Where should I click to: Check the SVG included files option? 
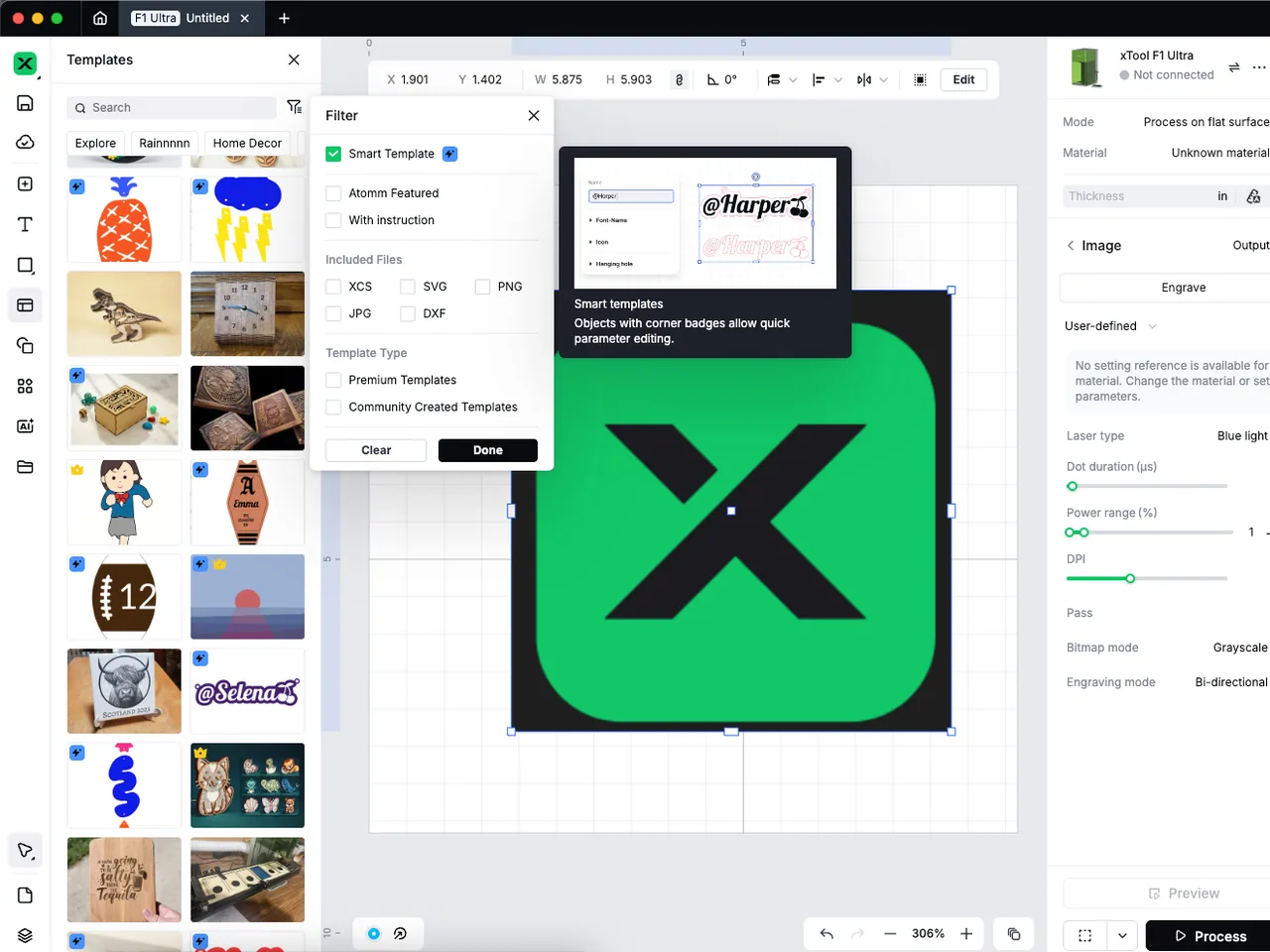pos(408,287)
